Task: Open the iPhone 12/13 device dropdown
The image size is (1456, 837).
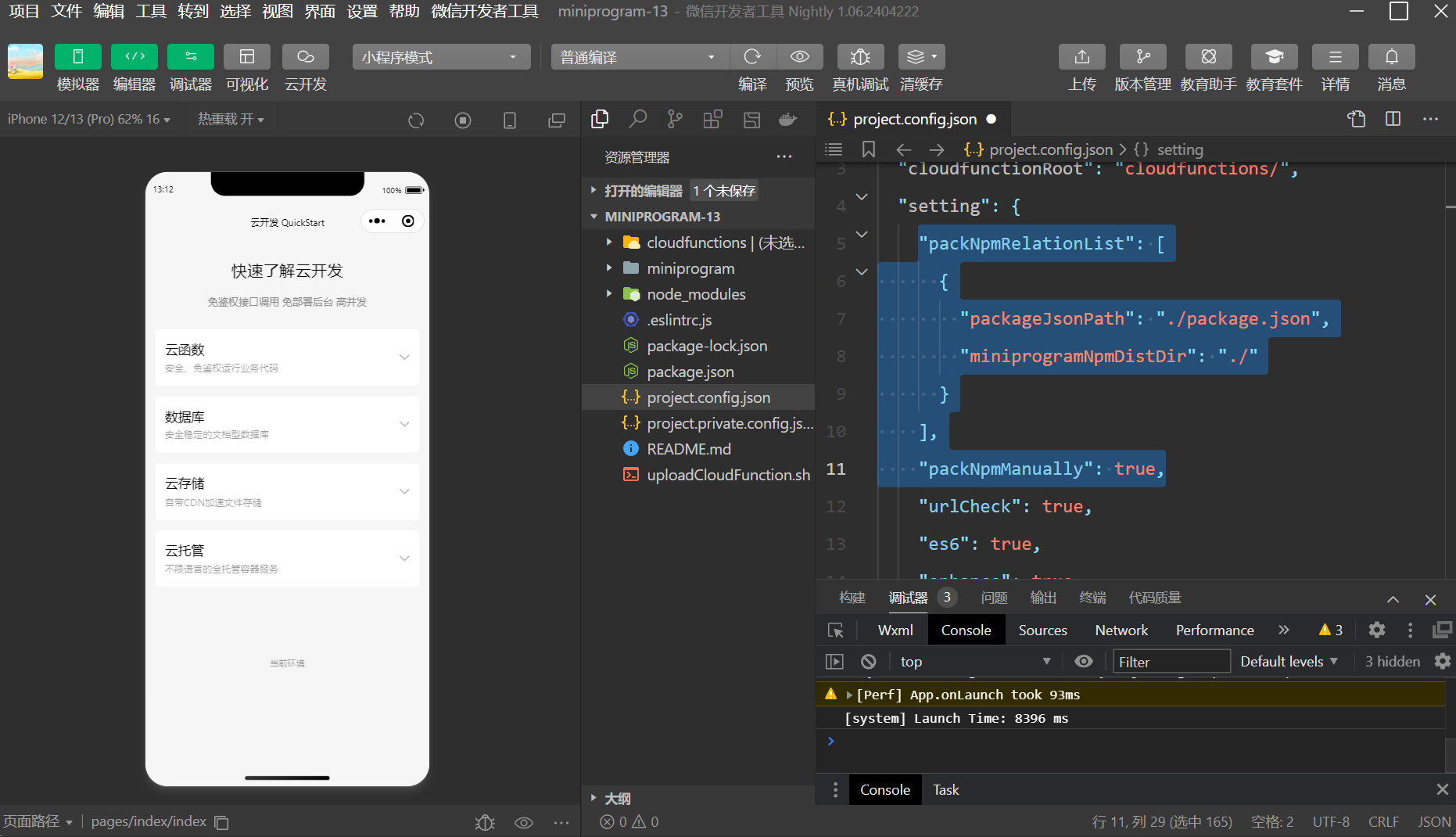Action: 88,119
